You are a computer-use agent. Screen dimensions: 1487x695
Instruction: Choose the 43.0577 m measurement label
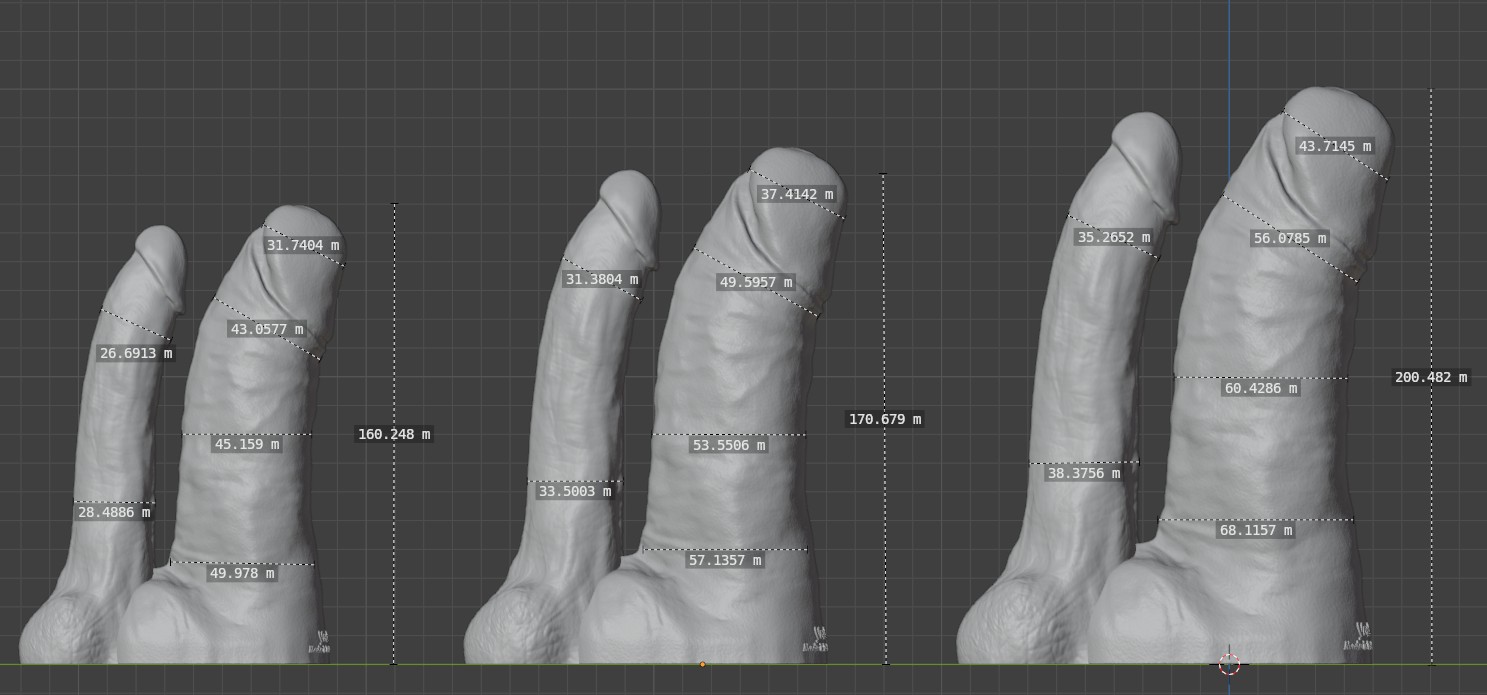point(267,329)
